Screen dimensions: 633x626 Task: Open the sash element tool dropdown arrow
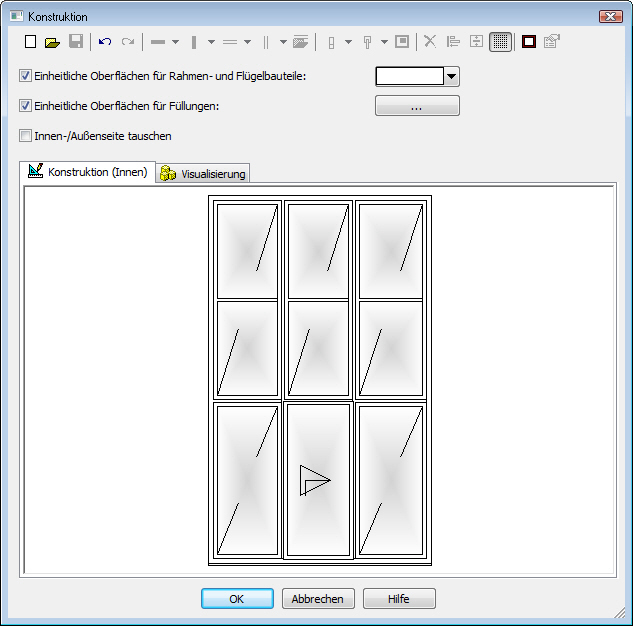348,42
